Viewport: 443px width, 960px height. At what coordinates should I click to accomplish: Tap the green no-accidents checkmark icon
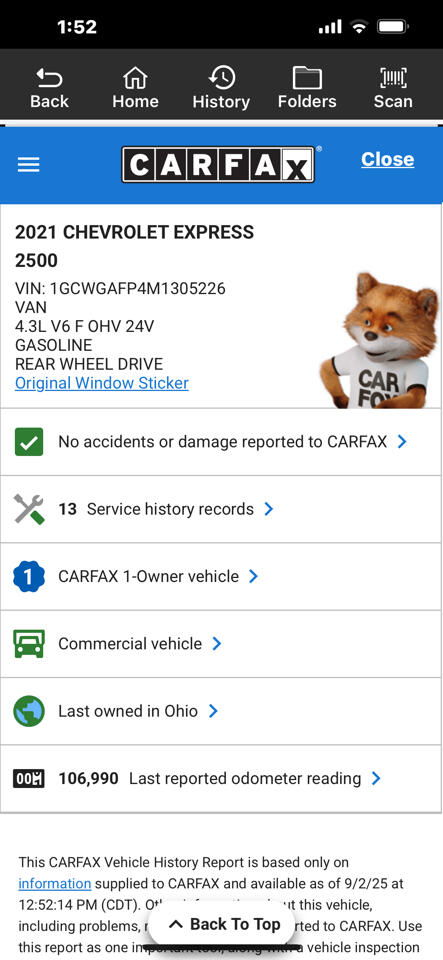click(29, 442)
